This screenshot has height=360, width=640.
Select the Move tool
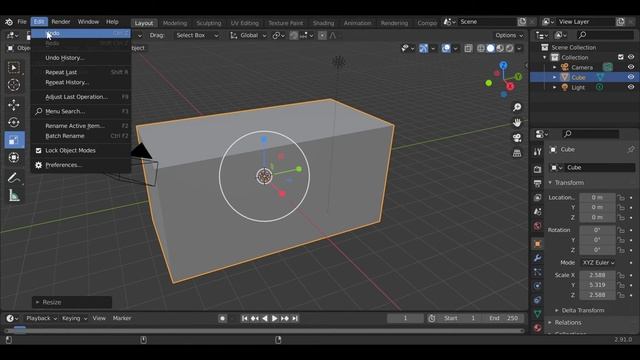pyautogui.click(x=14, y=105)
